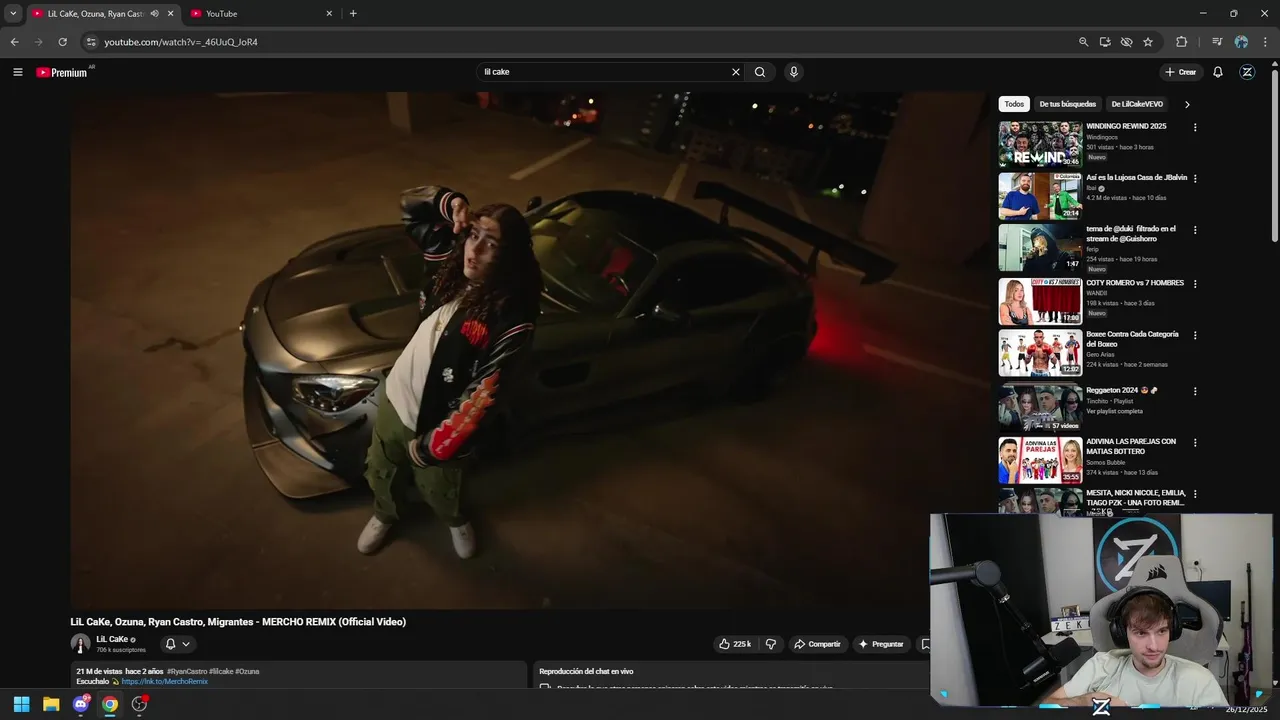Open options for COTY ROMERO video
Screen dimensions: 1280x720
[1195, 284]
